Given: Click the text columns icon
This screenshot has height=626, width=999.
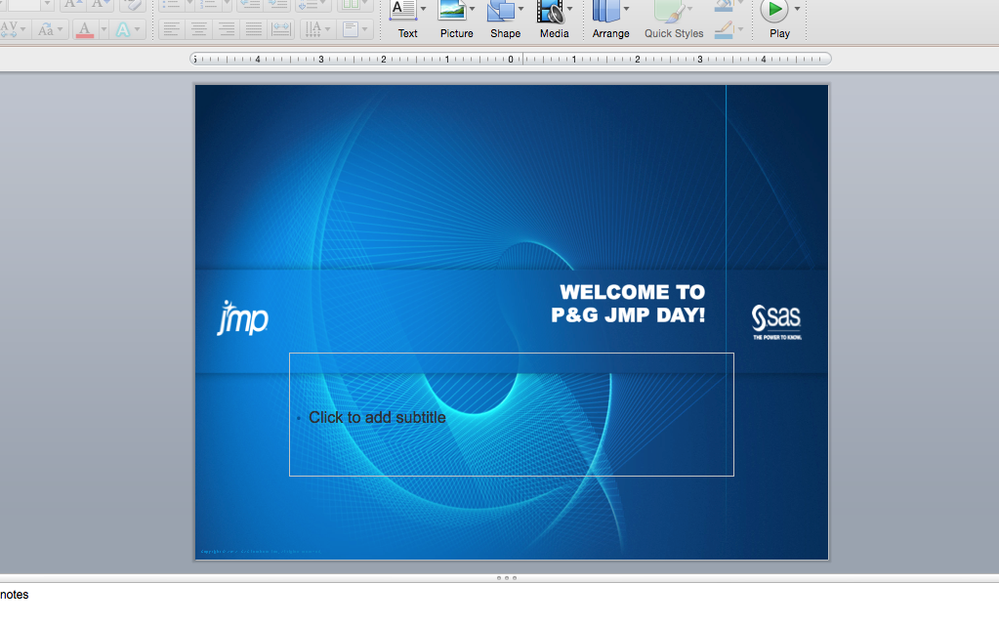Looking at the screenshot, I should [x=350, y=5].
